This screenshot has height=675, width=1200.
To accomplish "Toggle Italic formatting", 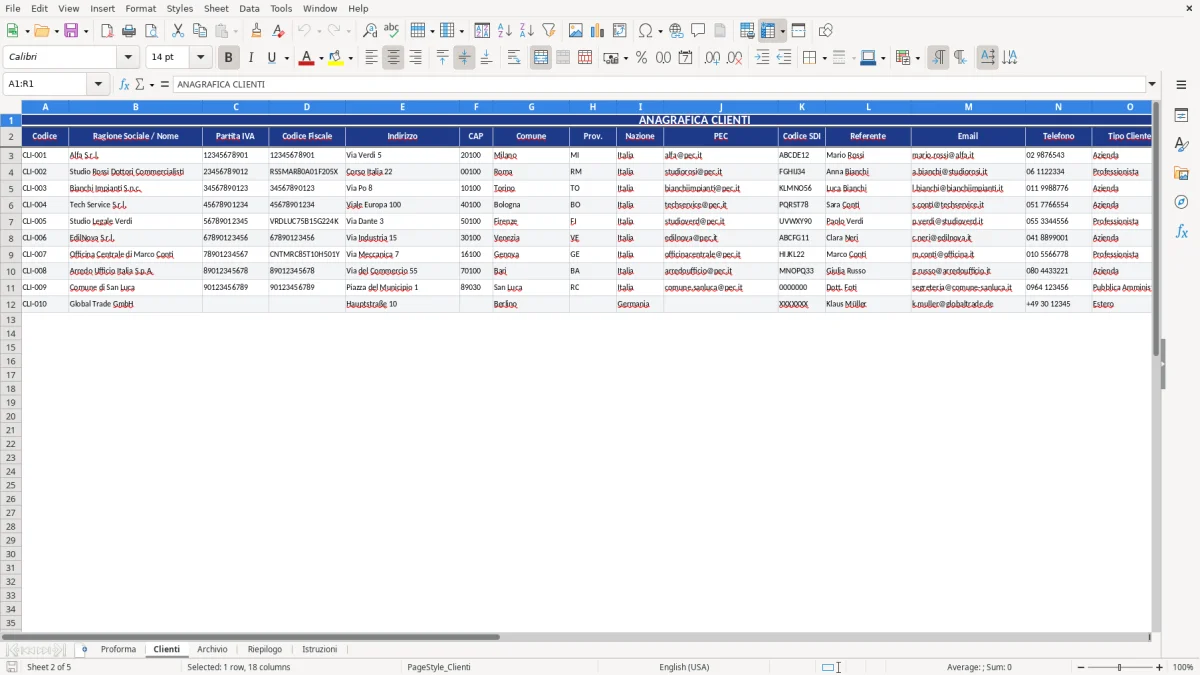I will (x=250, y=58).
